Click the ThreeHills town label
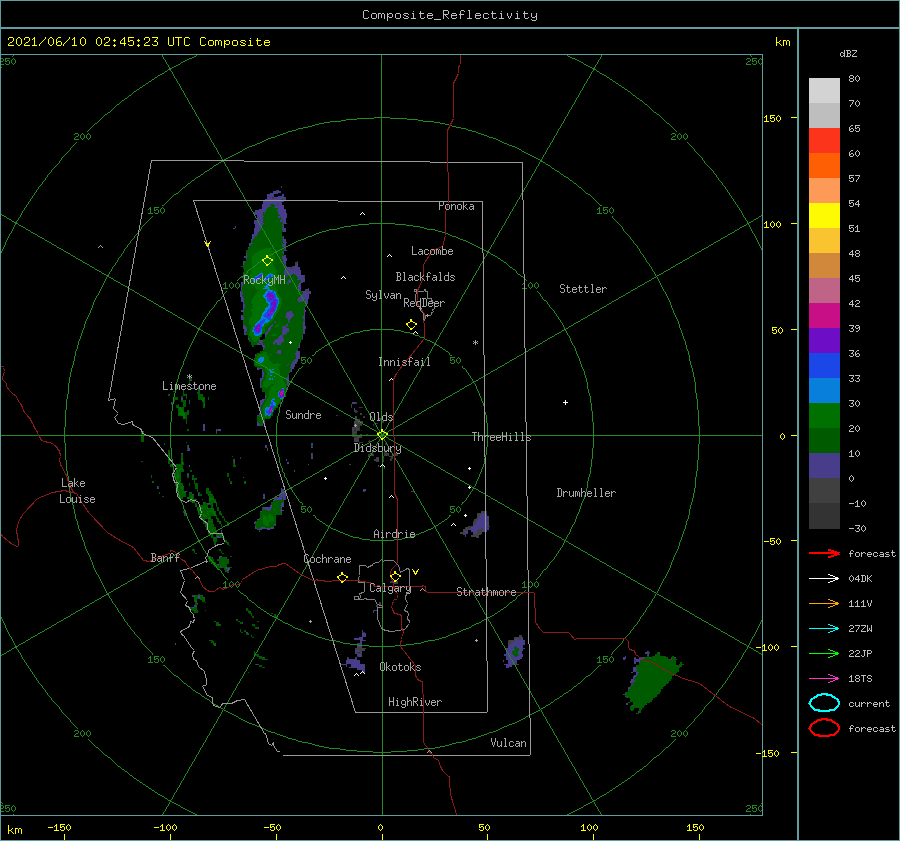This screenshot has height=841, width=900. coord(501,437)
